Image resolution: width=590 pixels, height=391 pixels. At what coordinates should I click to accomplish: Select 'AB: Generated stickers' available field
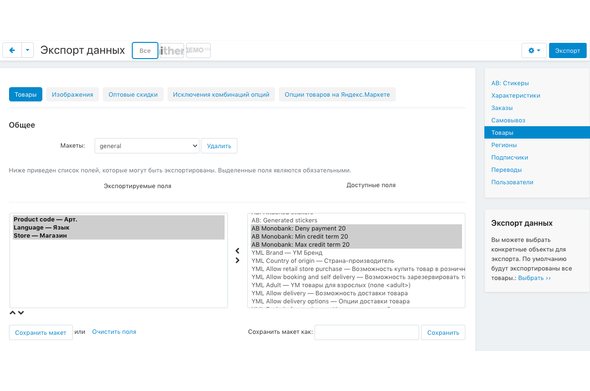(x=356, y=221)
